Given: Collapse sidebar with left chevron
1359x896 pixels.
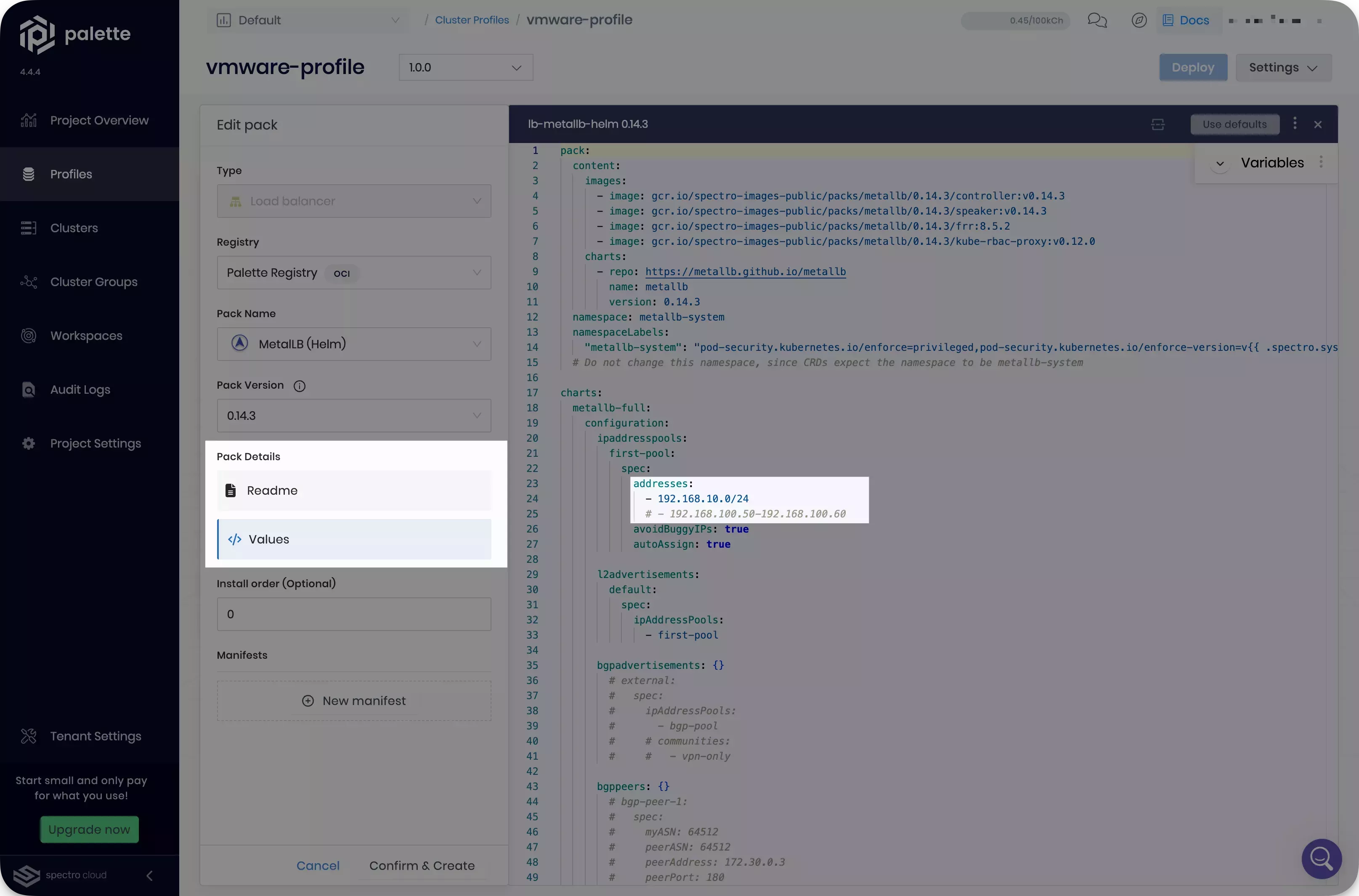Looking at the screenshot, I should tap(149, 875).
